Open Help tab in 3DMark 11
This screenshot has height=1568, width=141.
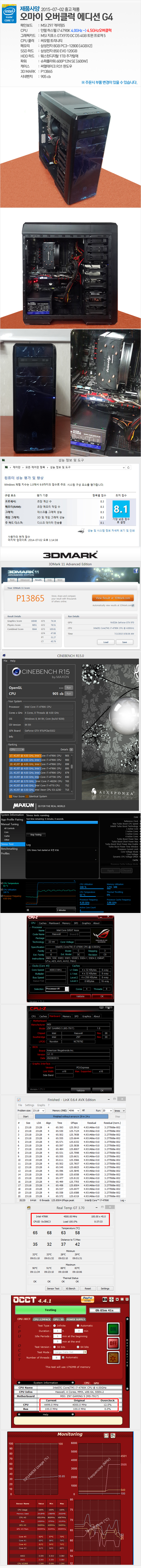click(x=49, y=580)
